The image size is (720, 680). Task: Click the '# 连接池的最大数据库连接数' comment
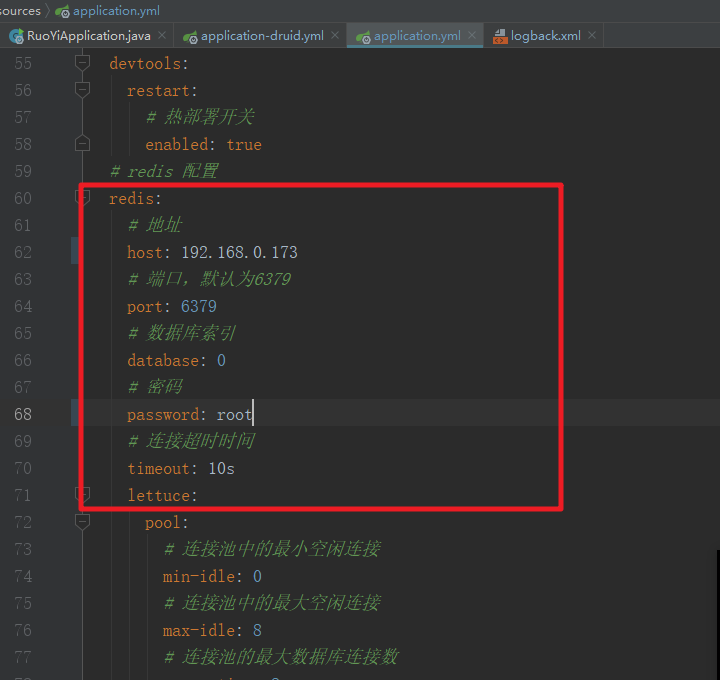tap(281, 657)
